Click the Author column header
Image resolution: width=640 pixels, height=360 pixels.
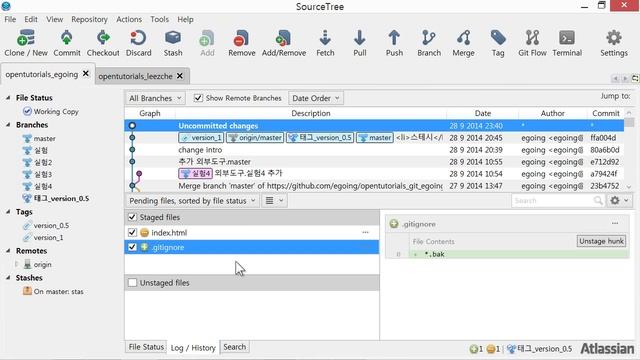tap(552, 113)
